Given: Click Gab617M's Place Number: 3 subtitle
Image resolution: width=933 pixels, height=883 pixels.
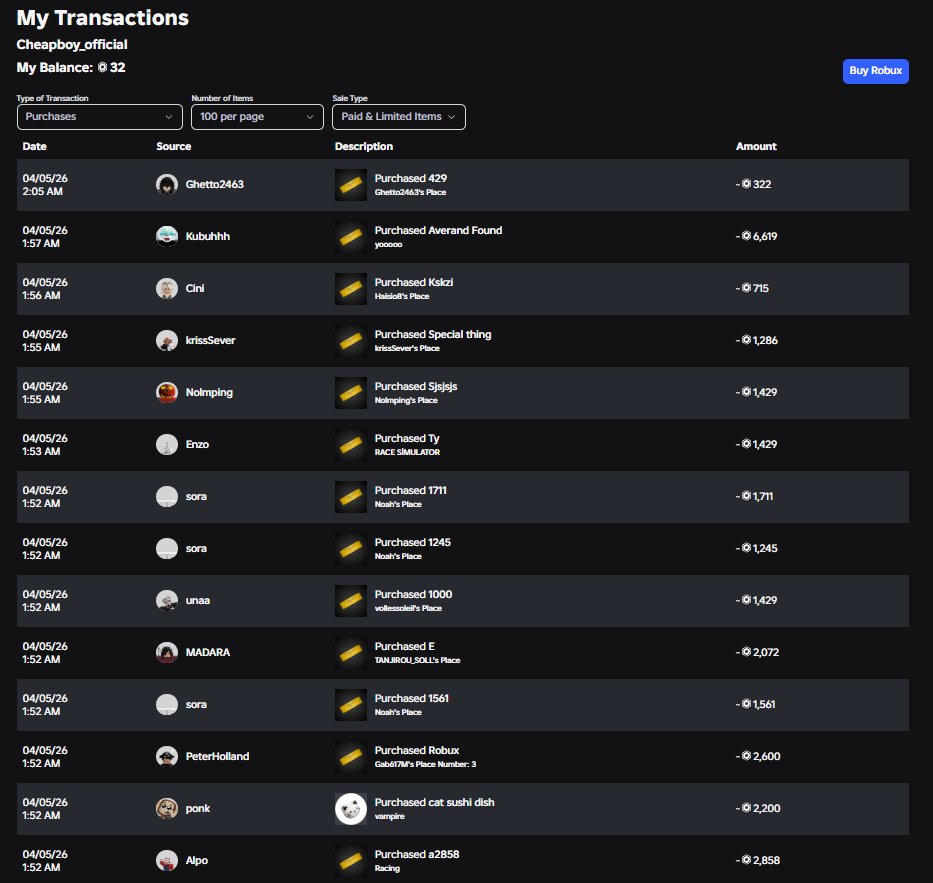Looking at the screenshot, I should pos(425,765).
